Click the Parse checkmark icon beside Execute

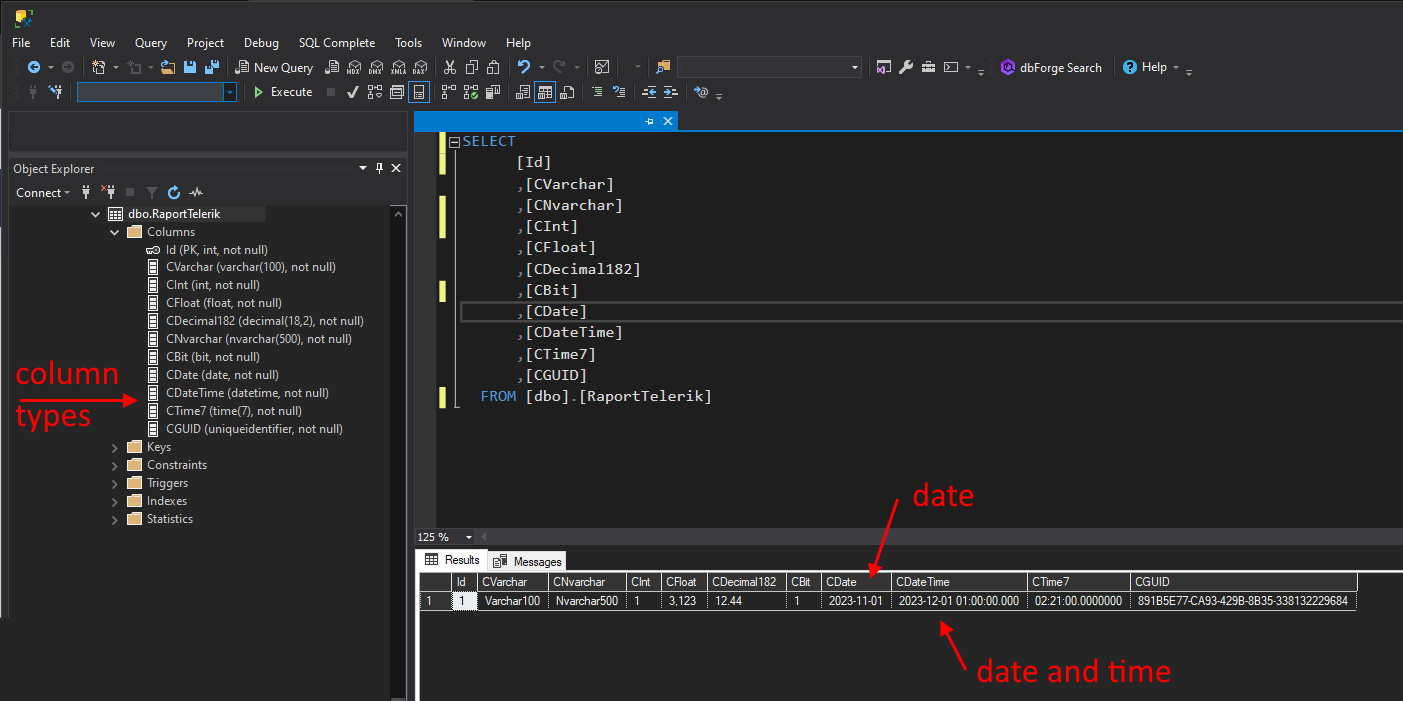click(353, 92)
